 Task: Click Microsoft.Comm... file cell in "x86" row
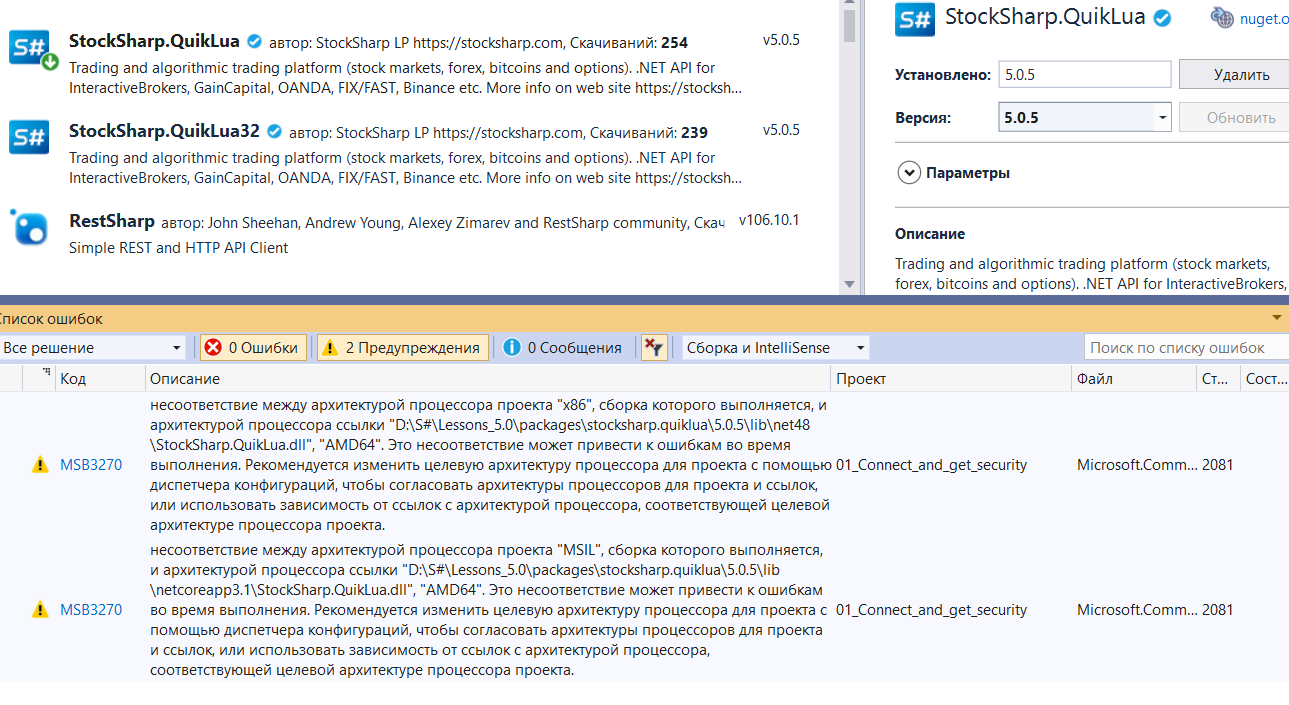pyautogui.click(x=1137, y=464)
